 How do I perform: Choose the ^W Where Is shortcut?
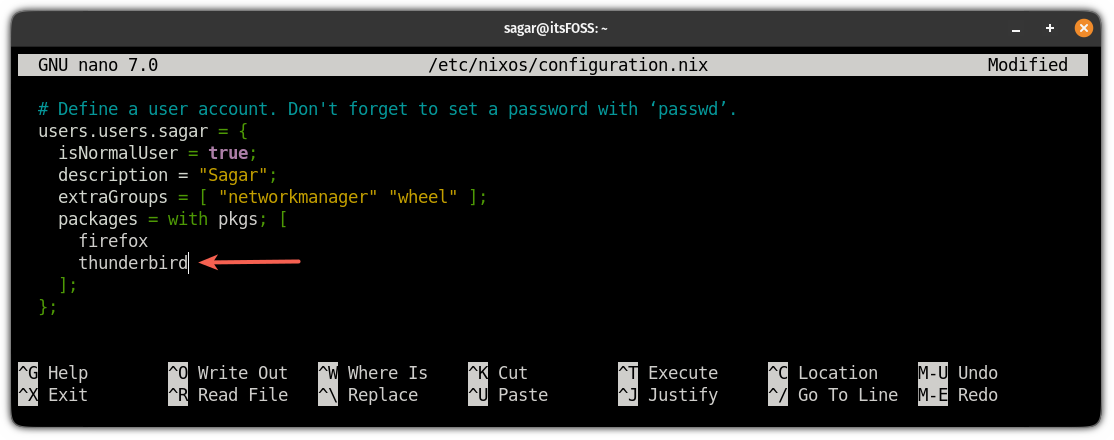point(373,373)
